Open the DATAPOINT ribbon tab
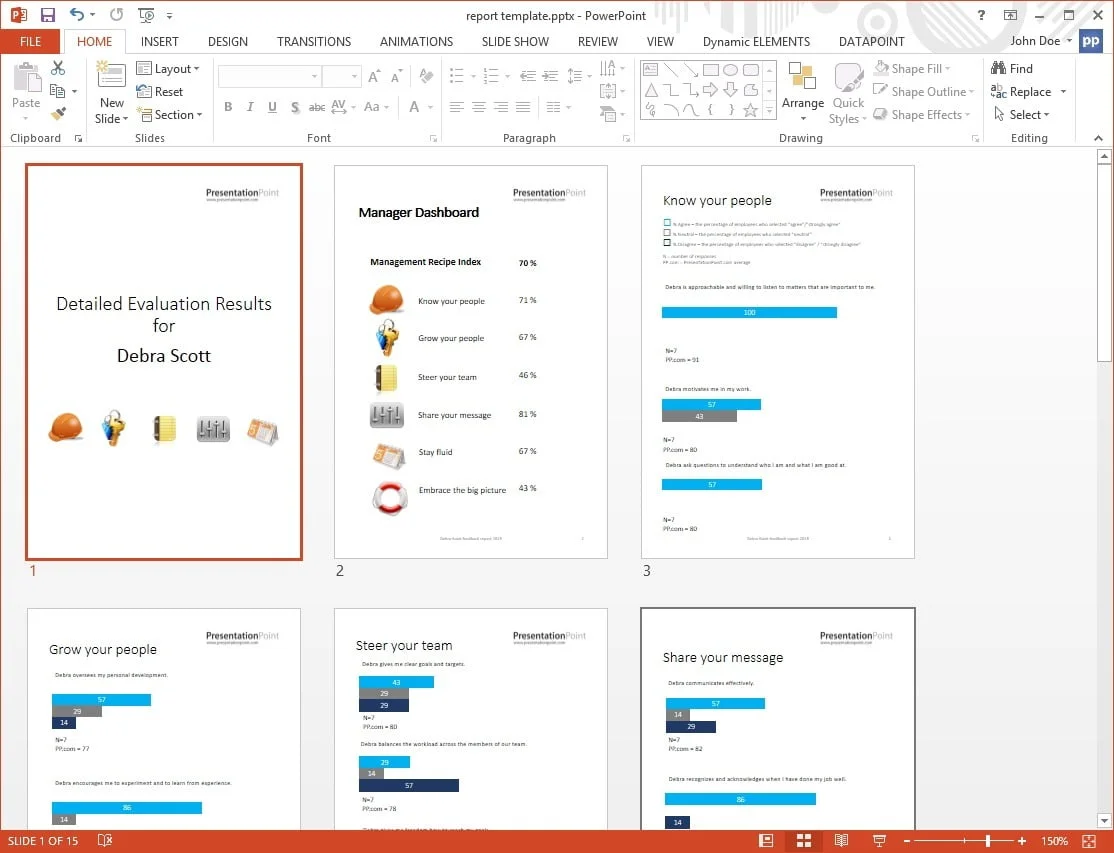This screenshot has height=853, width=1114. [x=871, y=41]
